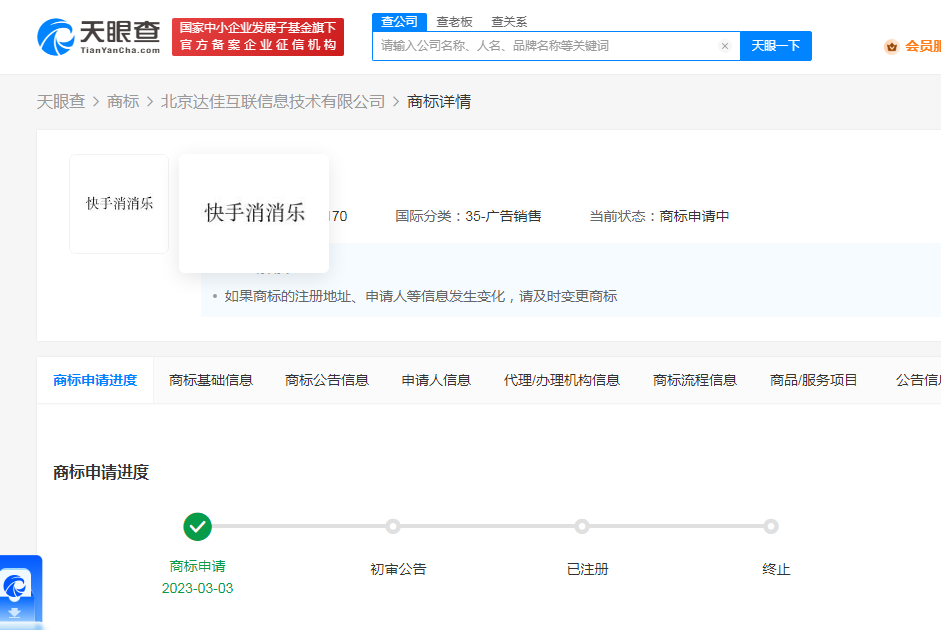This screenshot has width=941, height=630.
Task: Click the green 商标申请 step label
Action: (197, 566)
